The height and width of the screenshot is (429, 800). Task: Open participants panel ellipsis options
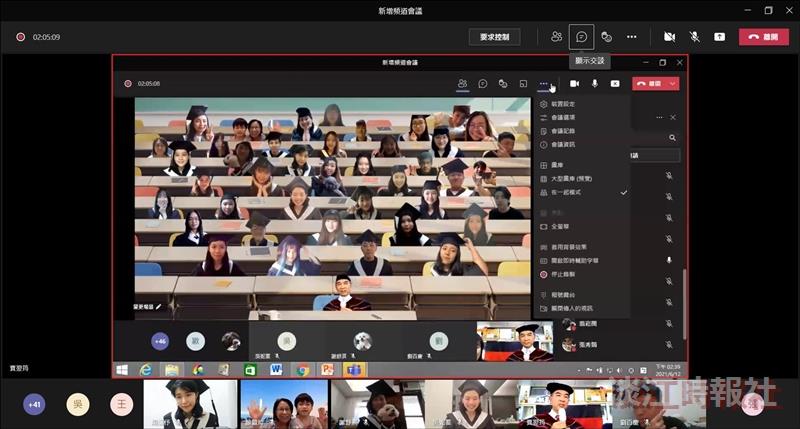click(659, 117)
